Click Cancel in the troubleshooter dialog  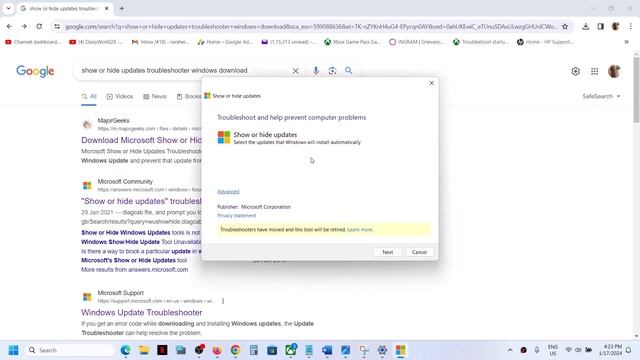[x=419, y=252]
